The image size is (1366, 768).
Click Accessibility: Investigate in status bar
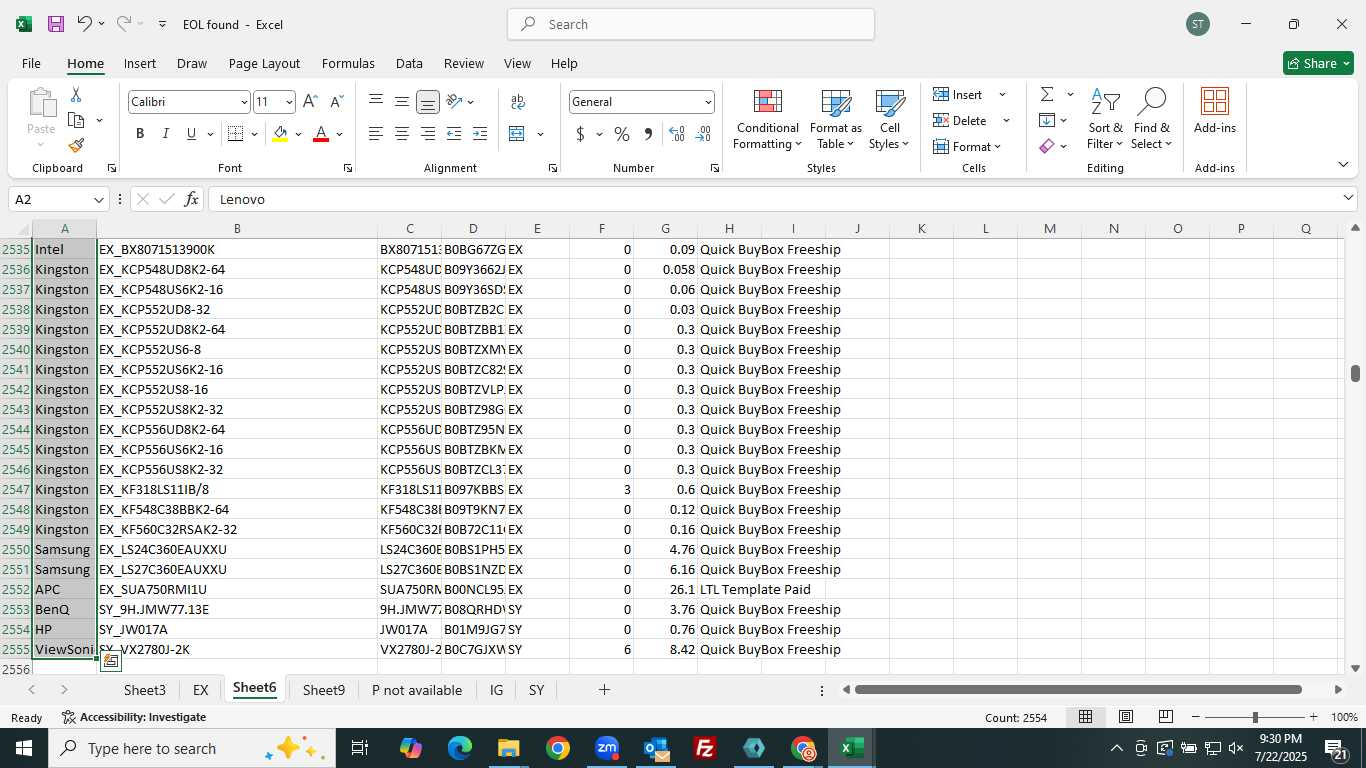tap(134, 717)
